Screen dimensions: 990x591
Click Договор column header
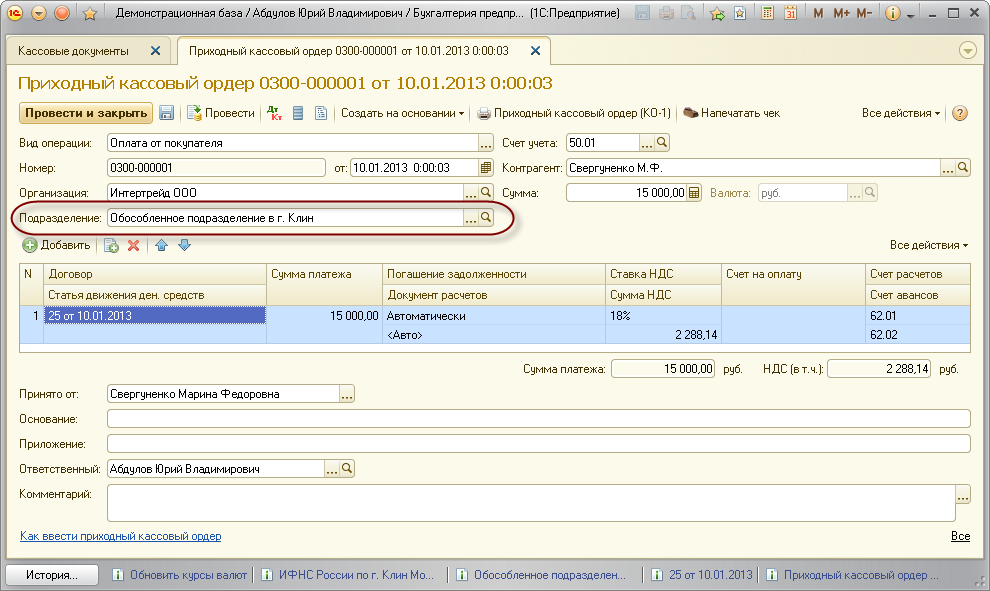tap(155, 274)
